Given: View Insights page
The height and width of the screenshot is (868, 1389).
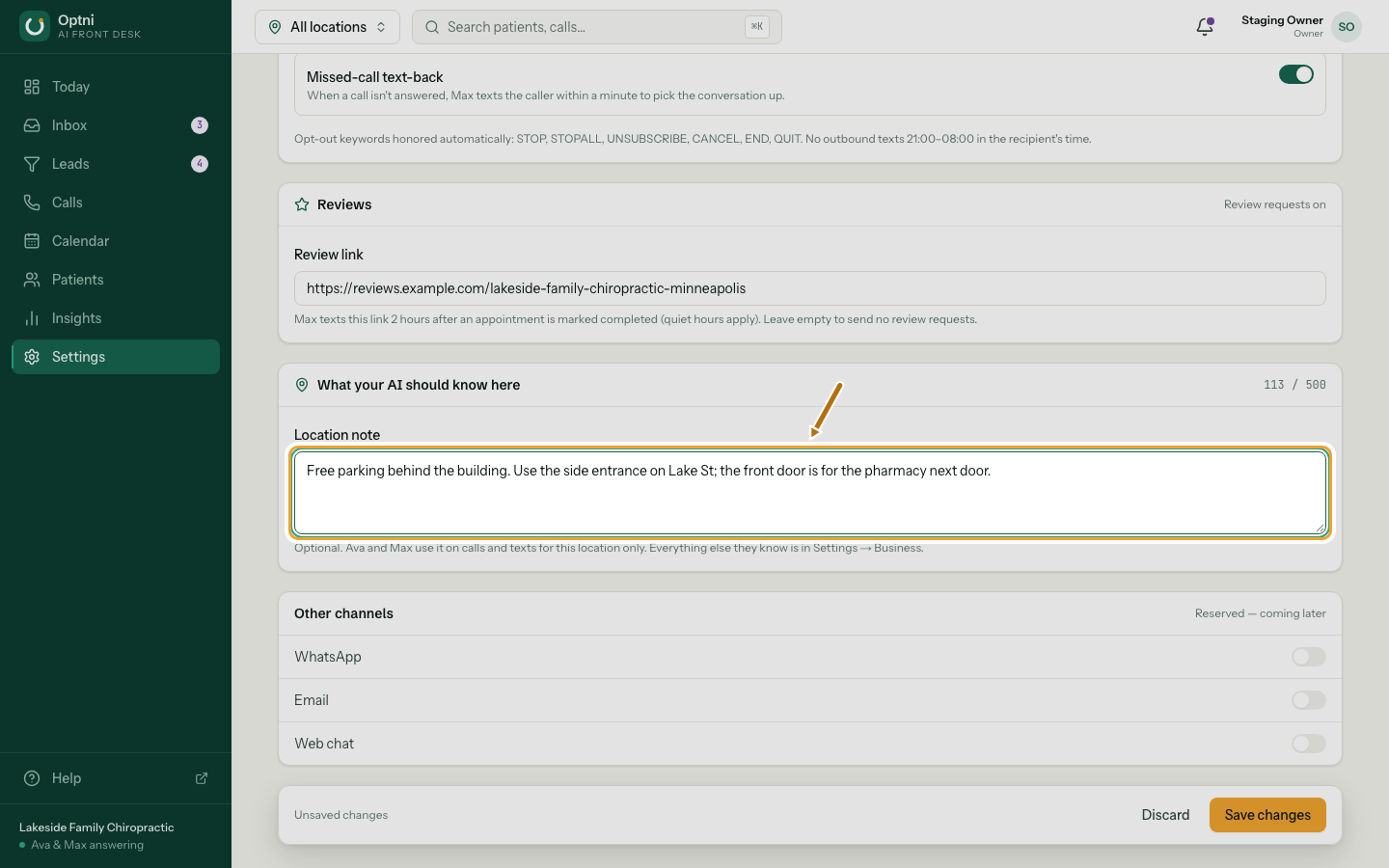Looking at the screenshot, I should (116, 318).
